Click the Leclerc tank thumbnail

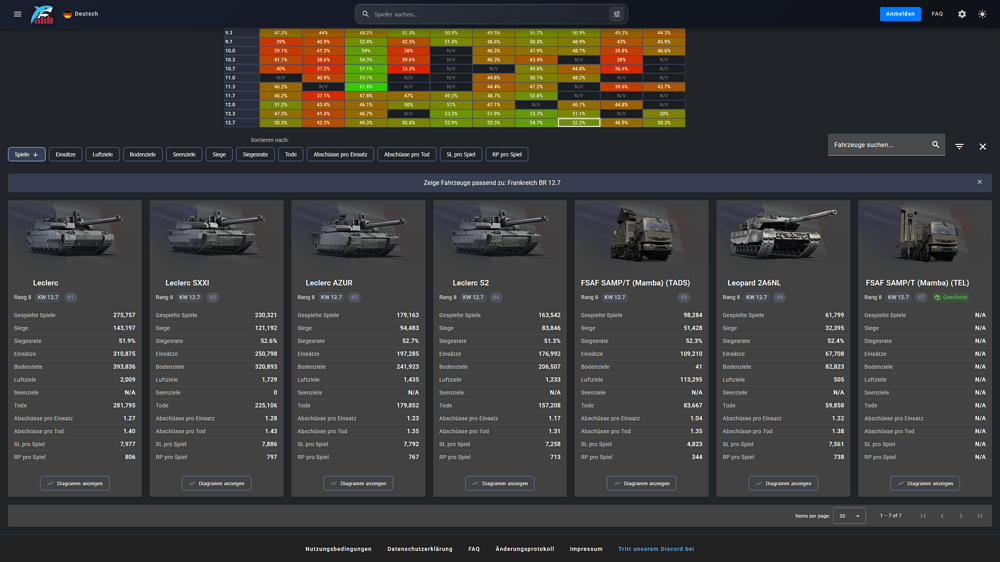pyautogui.click(x=75, y=234)
